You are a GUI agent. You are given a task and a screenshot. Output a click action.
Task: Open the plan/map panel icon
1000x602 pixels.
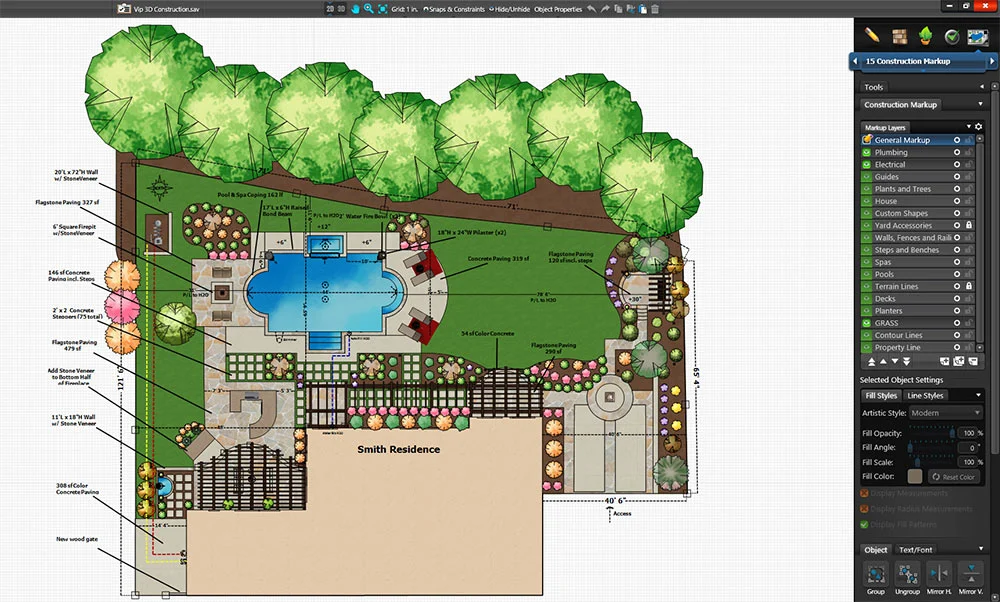(977, 36)
